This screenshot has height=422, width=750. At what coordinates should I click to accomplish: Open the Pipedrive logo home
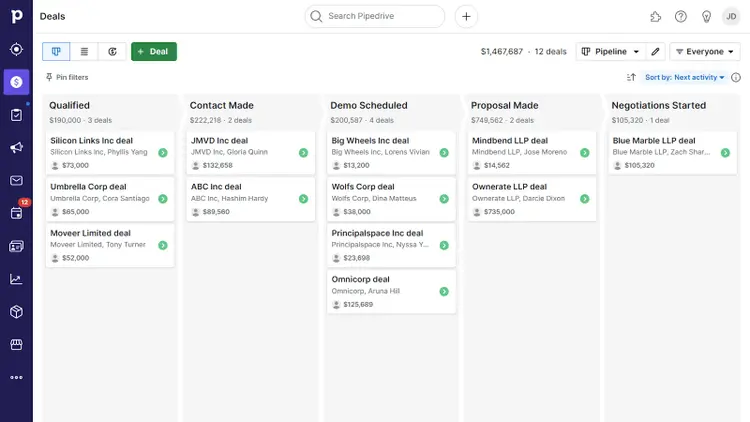tap(16, 16)
